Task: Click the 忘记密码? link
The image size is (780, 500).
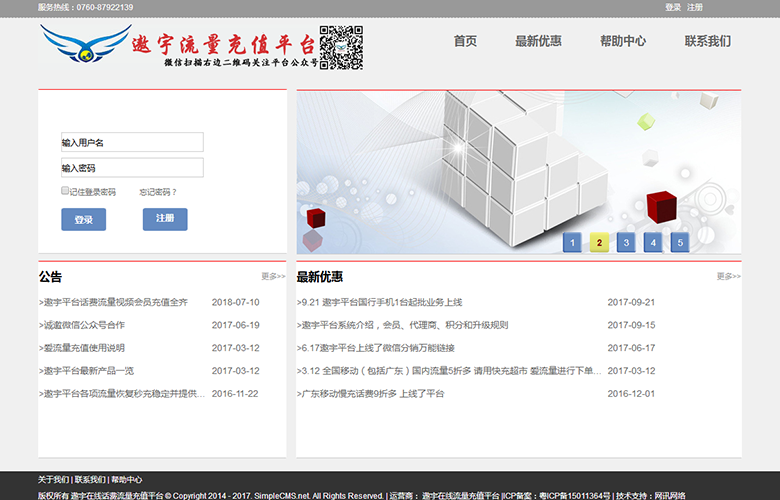Action: point(158,192)
